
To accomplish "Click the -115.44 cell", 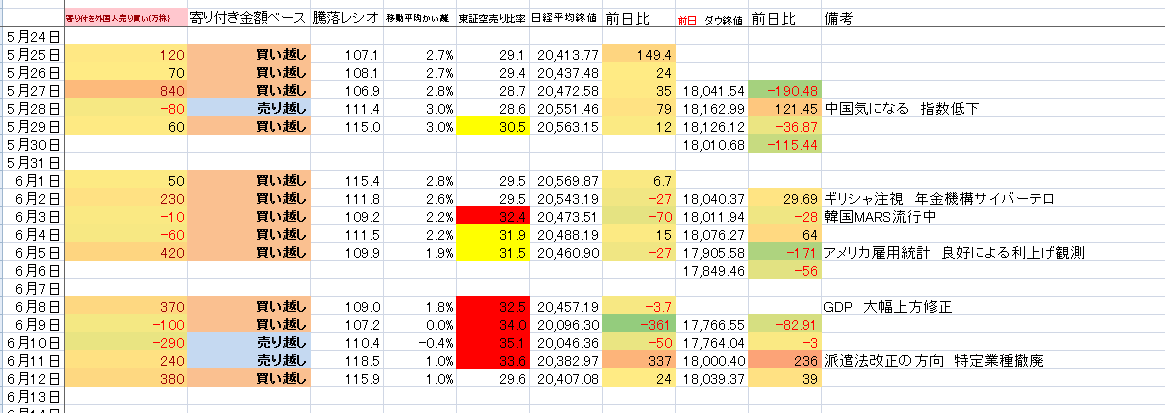I will [x=785, y=143].
